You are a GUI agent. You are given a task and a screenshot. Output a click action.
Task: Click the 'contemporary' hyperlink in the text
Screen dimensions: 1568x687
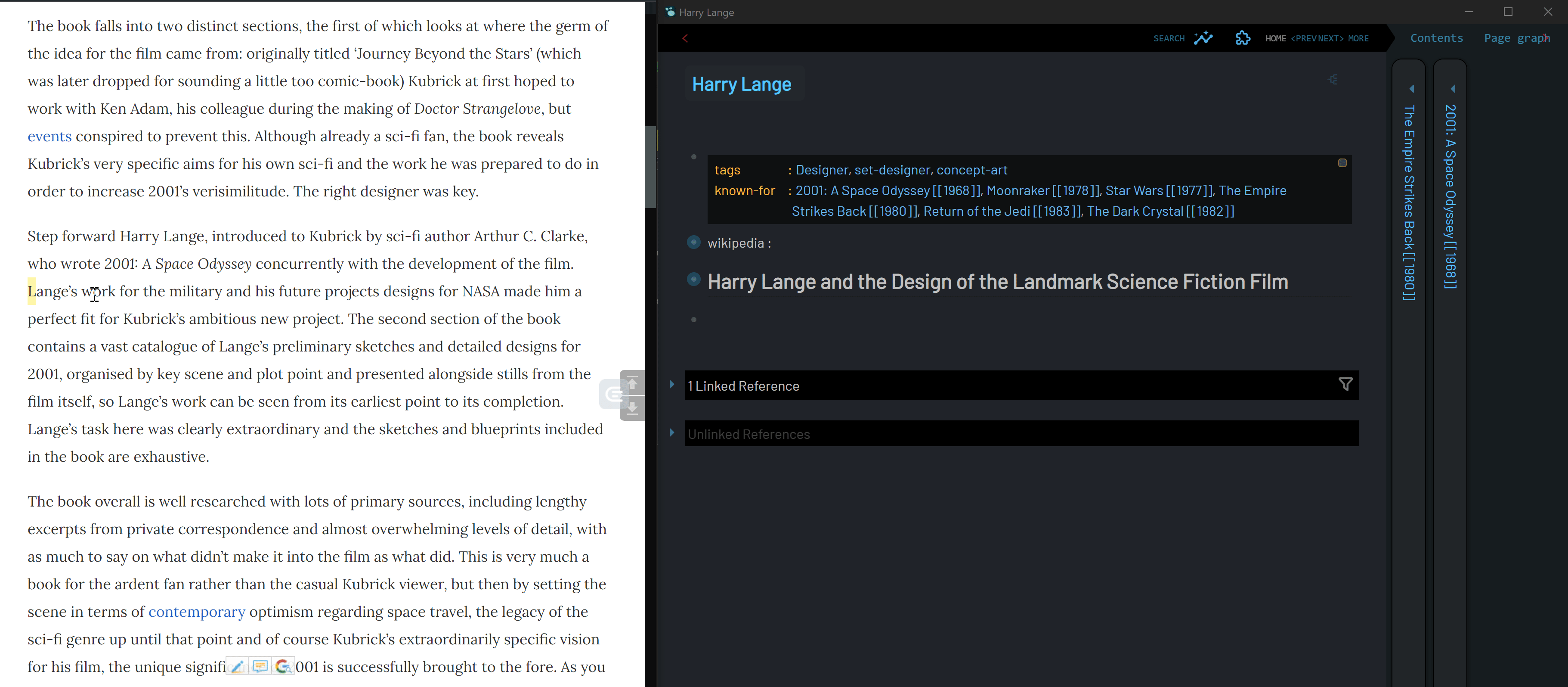[198, 611]
